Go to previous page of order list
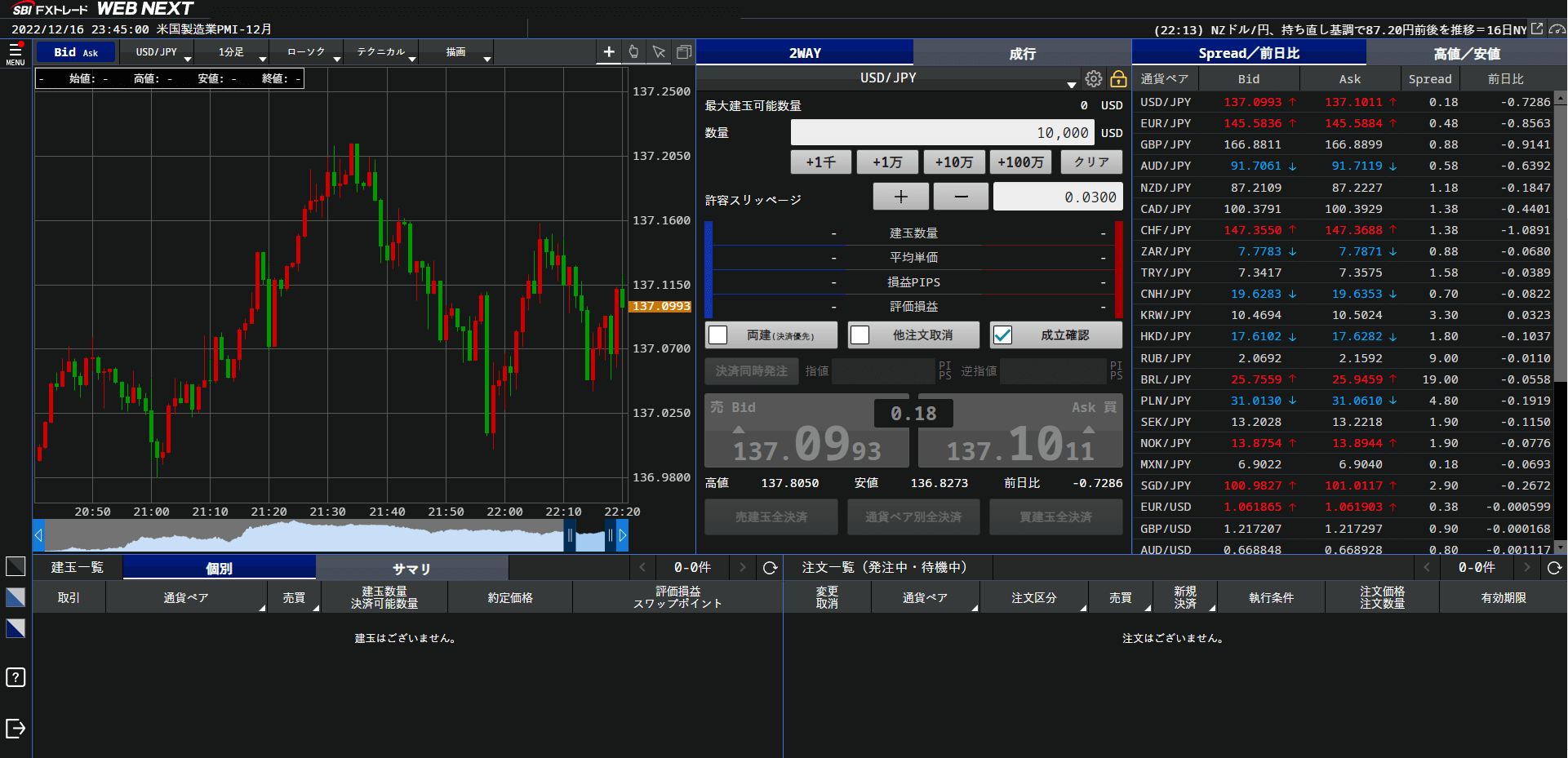This screenshot has height=758, width=1568. 1427,567
